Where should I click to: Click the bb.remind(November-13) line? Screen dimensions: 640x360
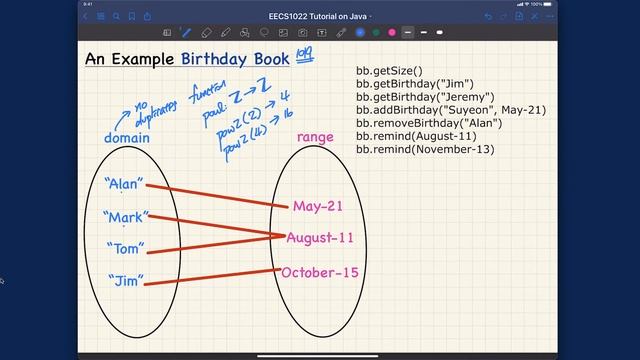[x=425, y=149]
